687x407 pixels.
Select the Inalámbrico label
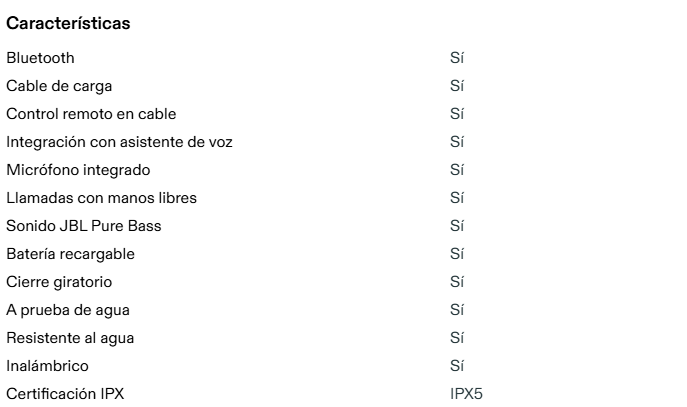pos(47,366)
